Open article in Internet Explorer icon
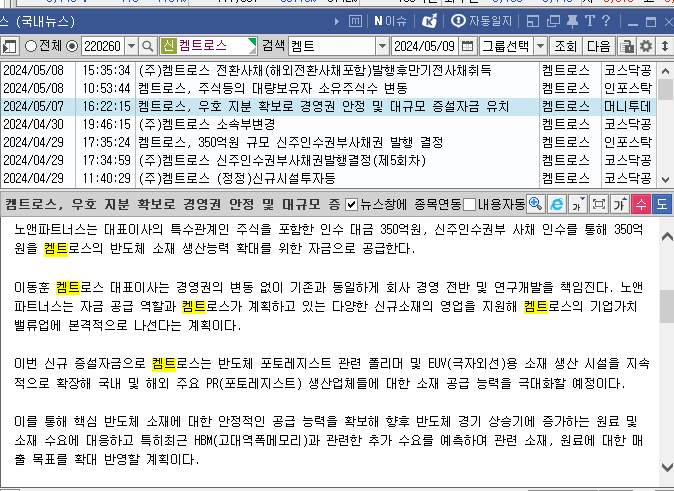Viewport: 674px width, 491px height. click(x=557, y=204)
